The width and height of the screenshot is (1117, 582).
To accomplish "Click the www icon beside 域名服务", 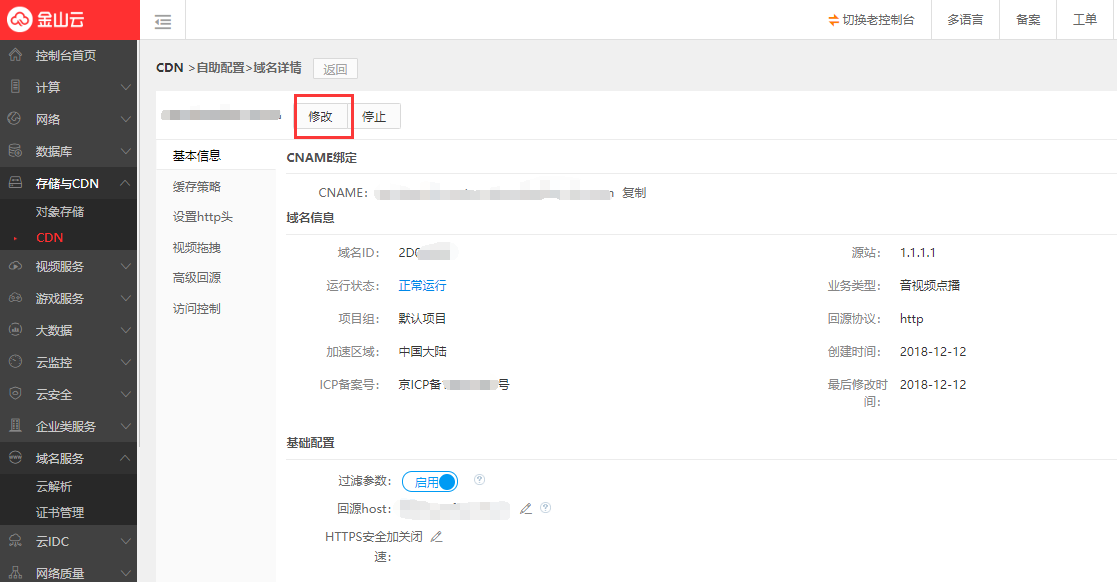I will point(15,458).
